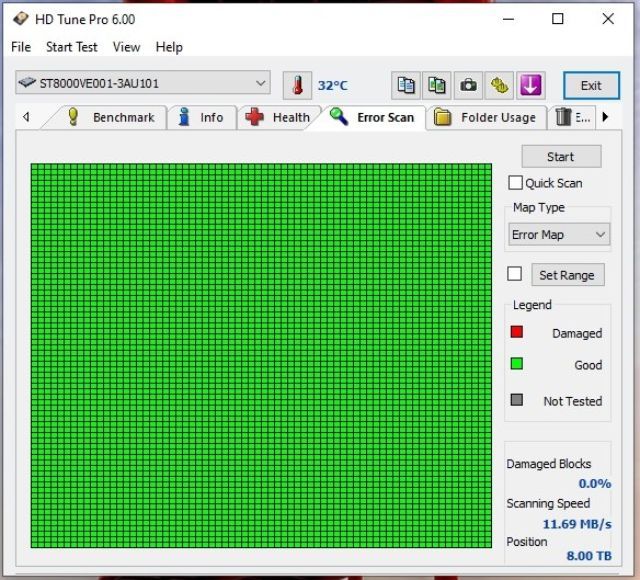Screen dimensions: 640x580
Task: Close the HD Tune Pro window
Action: click(608, 19)
